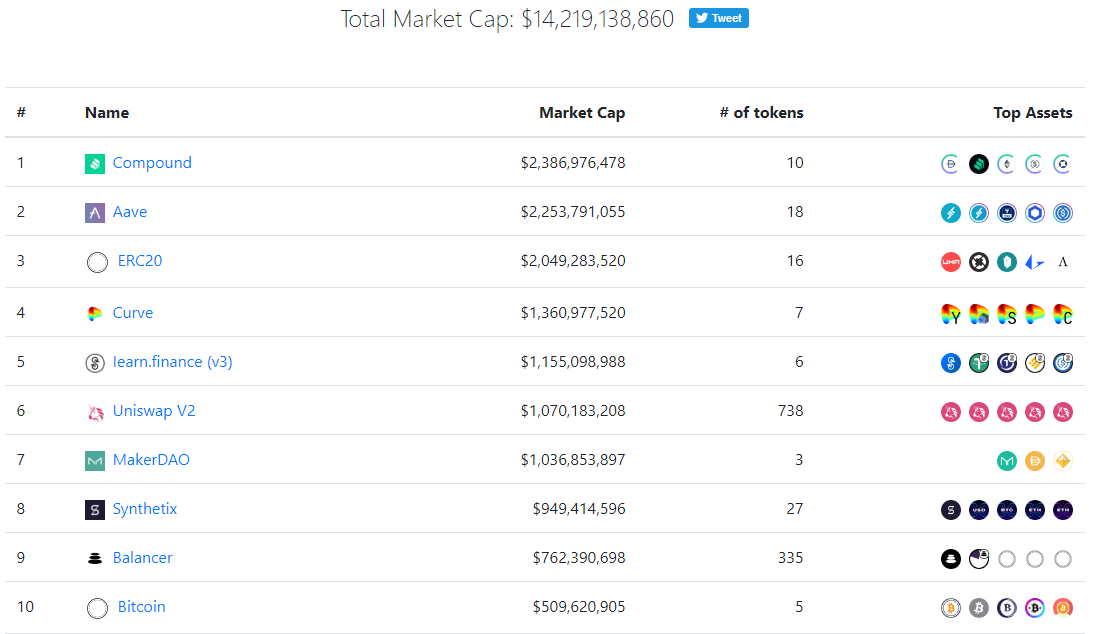Select the Total Market Cap heading text
Image resolution: width=1097 pixels, height=634 pixels.
coord(507,19)
